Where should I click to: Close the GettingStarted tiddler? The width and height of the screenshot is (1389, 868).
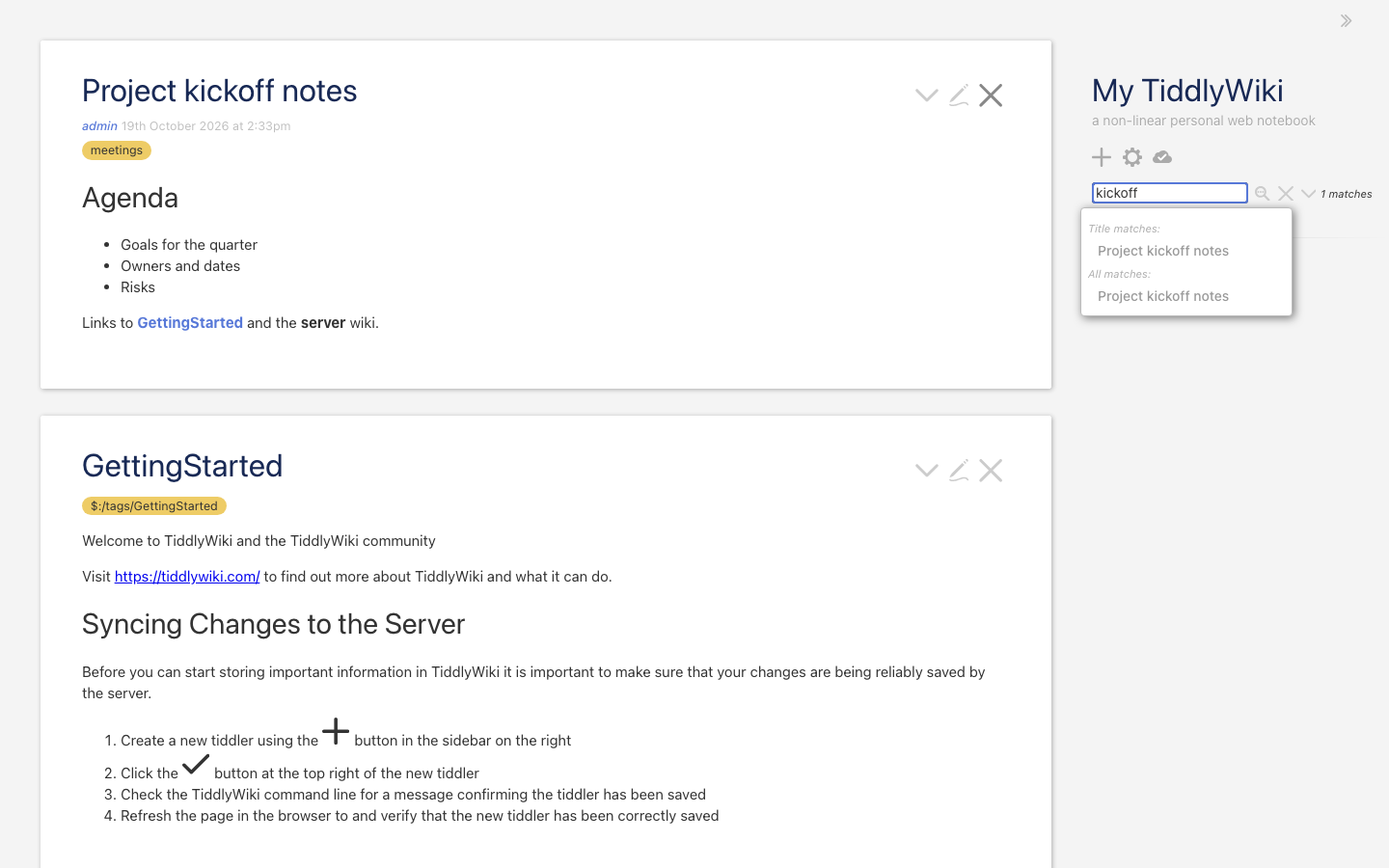(991, 471)
